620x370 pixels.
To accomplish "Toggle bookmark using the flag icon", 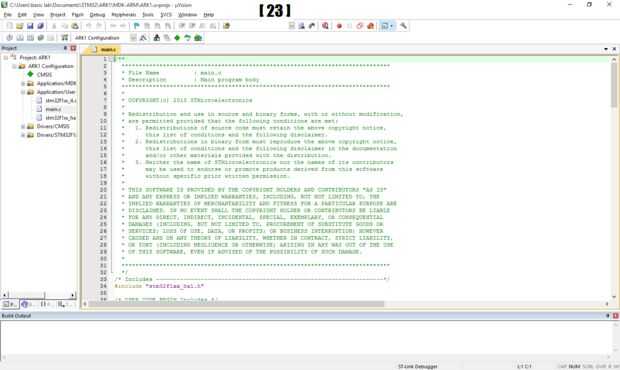I will coord(136,26).
